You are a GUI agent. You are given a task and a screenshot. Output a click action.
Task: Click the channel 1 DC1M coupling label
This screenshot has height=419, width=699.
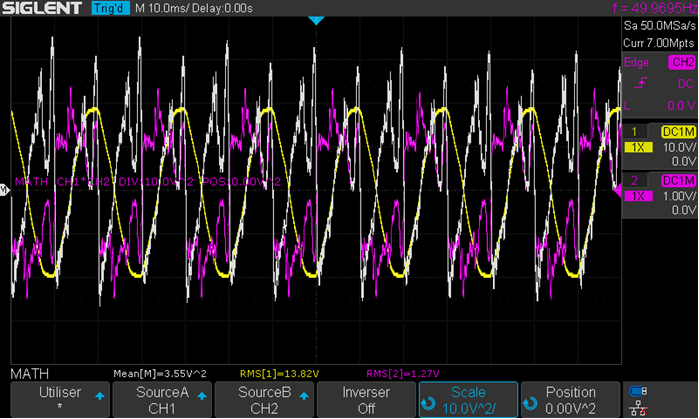point(678,131)
